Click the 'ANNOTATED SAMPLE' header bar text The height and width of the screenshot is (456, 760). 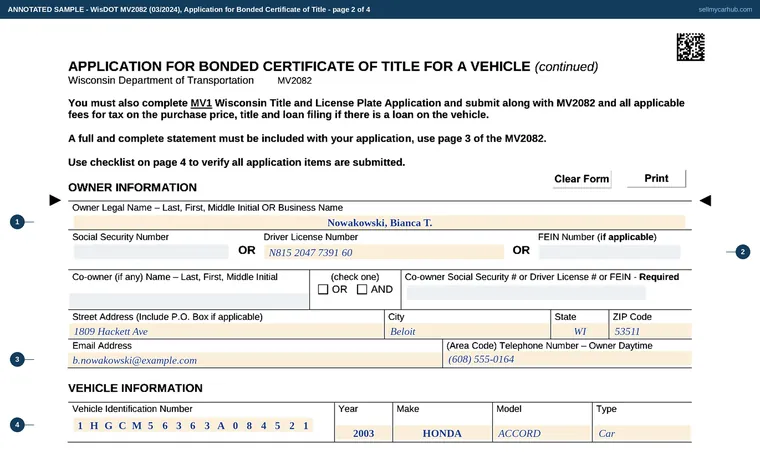(x=189, y=9)
